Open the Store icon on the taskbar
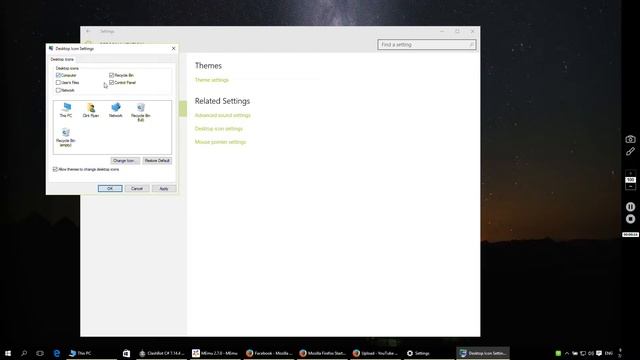The height and width of the screenshot is (360, 640). [x=126, y=353]
